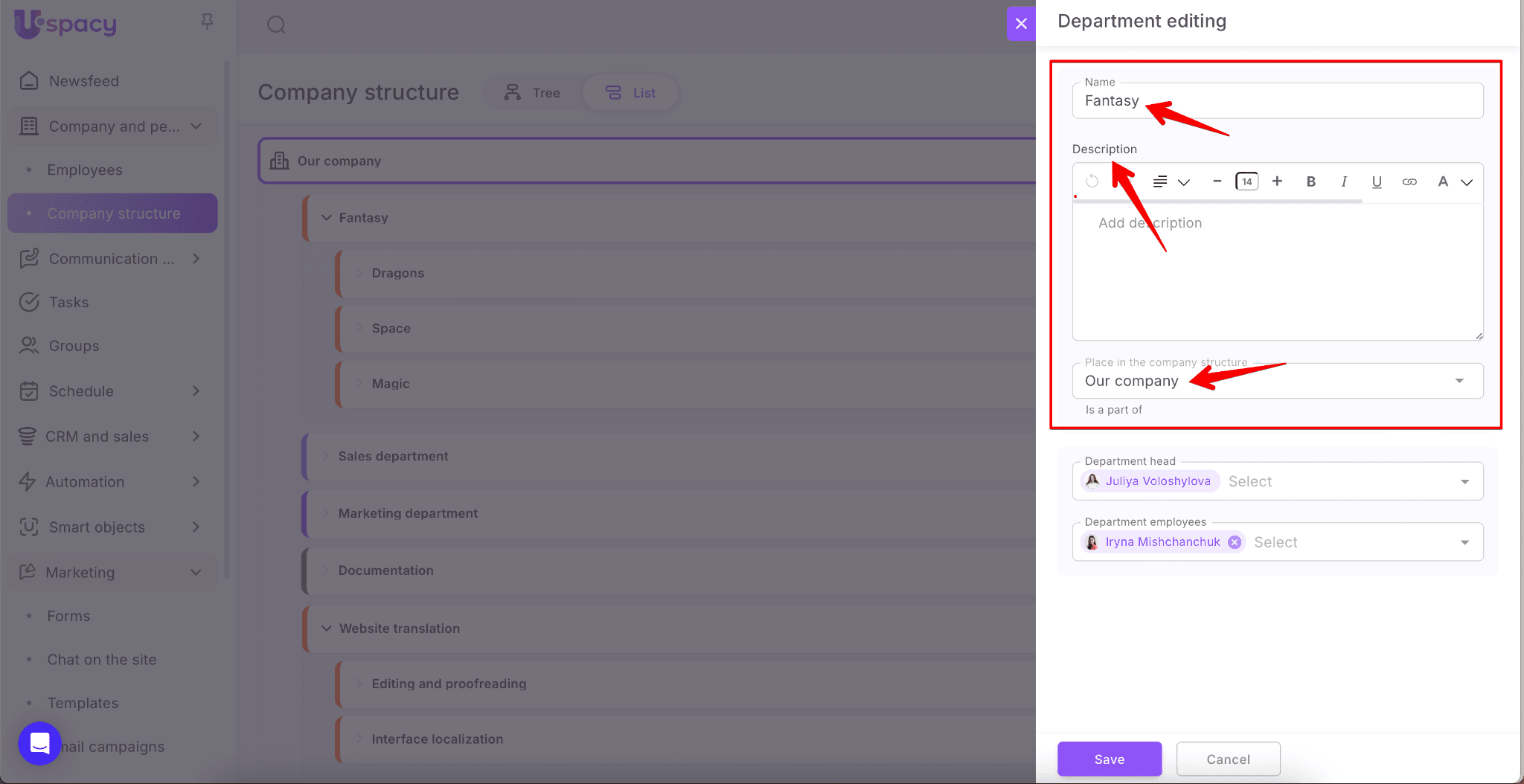Insert a link via the toolbar link icon

1409,181
